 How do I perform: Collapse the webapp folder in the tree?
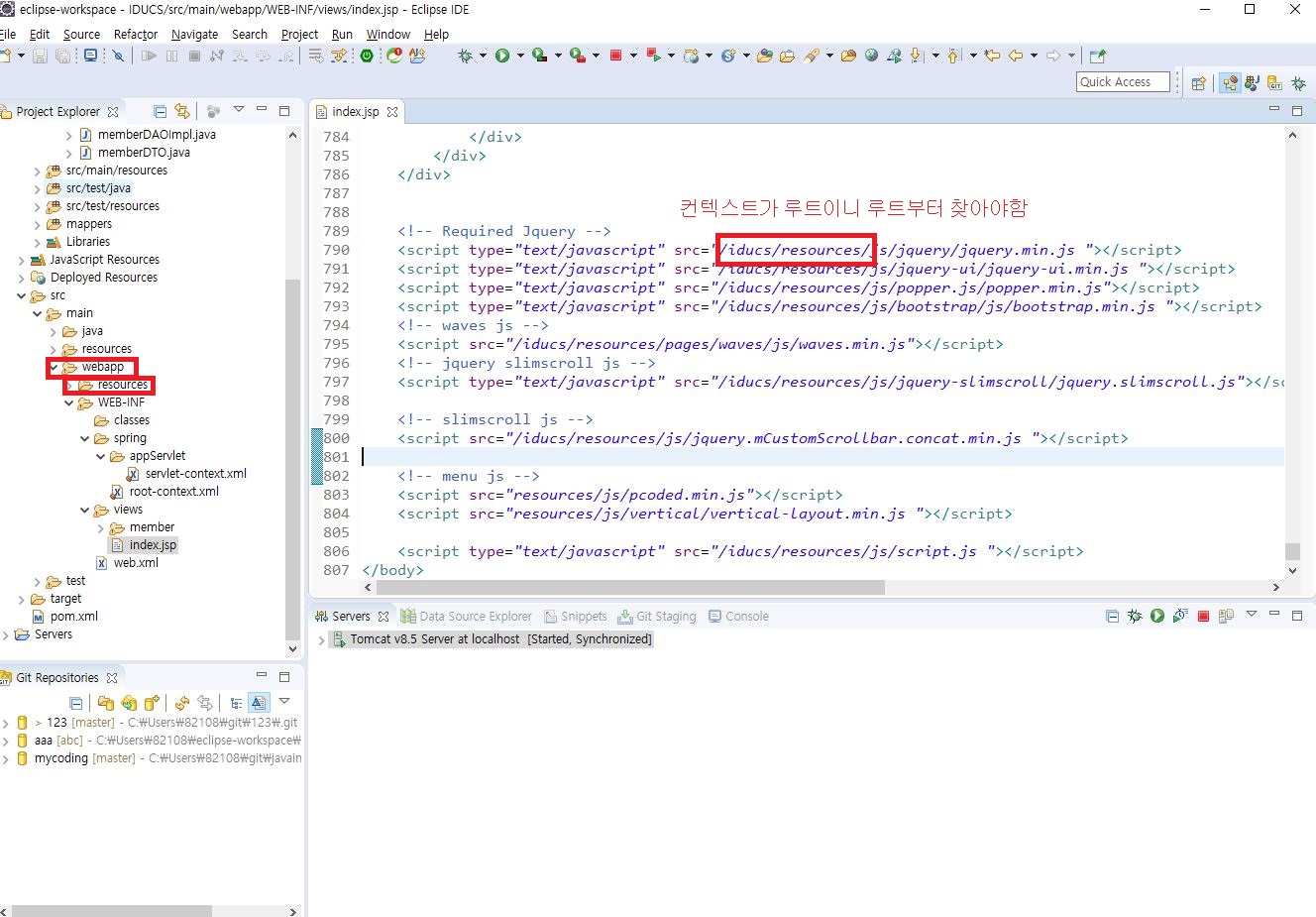[54, 367]
